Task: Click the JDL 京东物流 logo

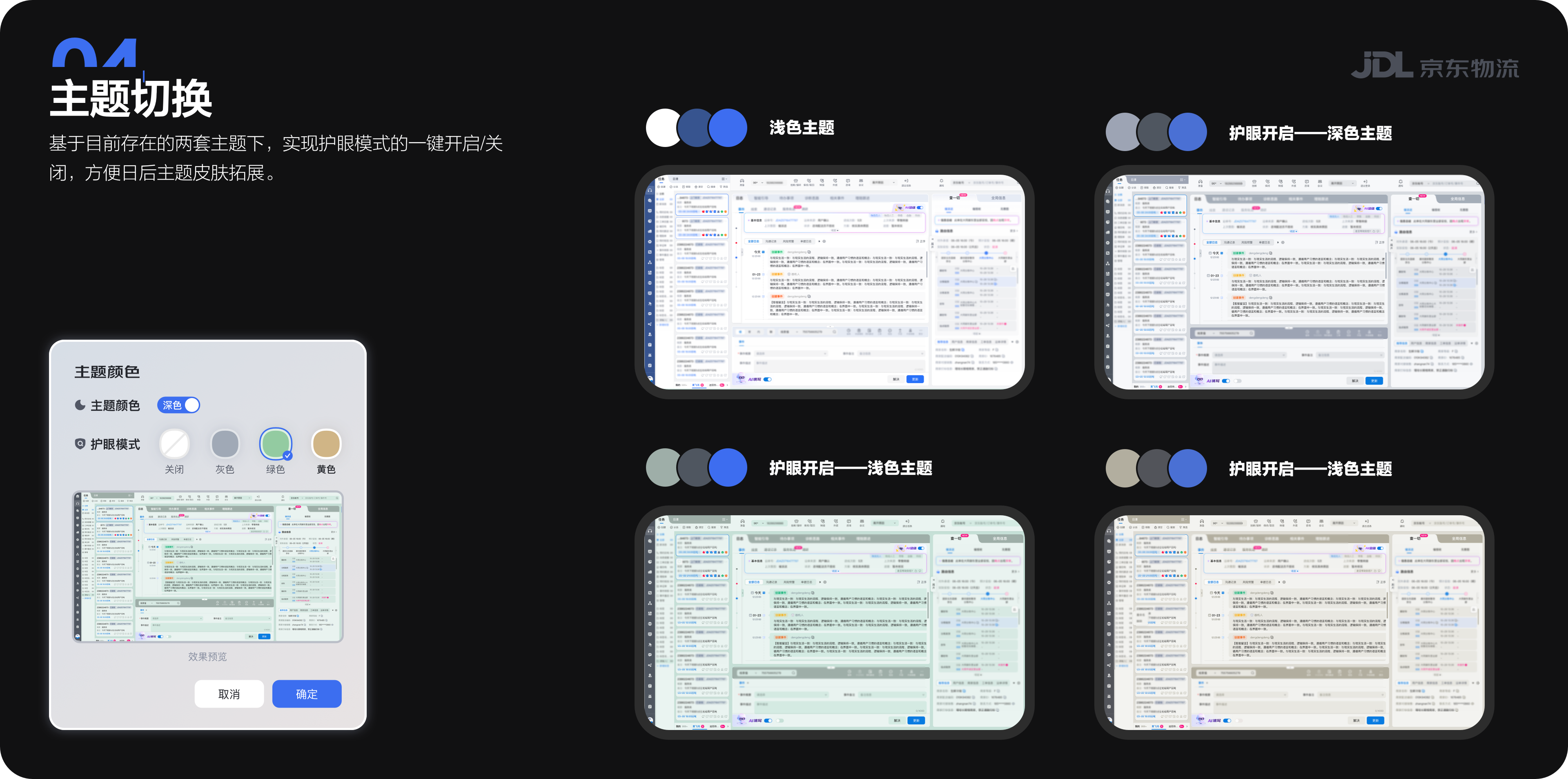Action: point(1435,66)
